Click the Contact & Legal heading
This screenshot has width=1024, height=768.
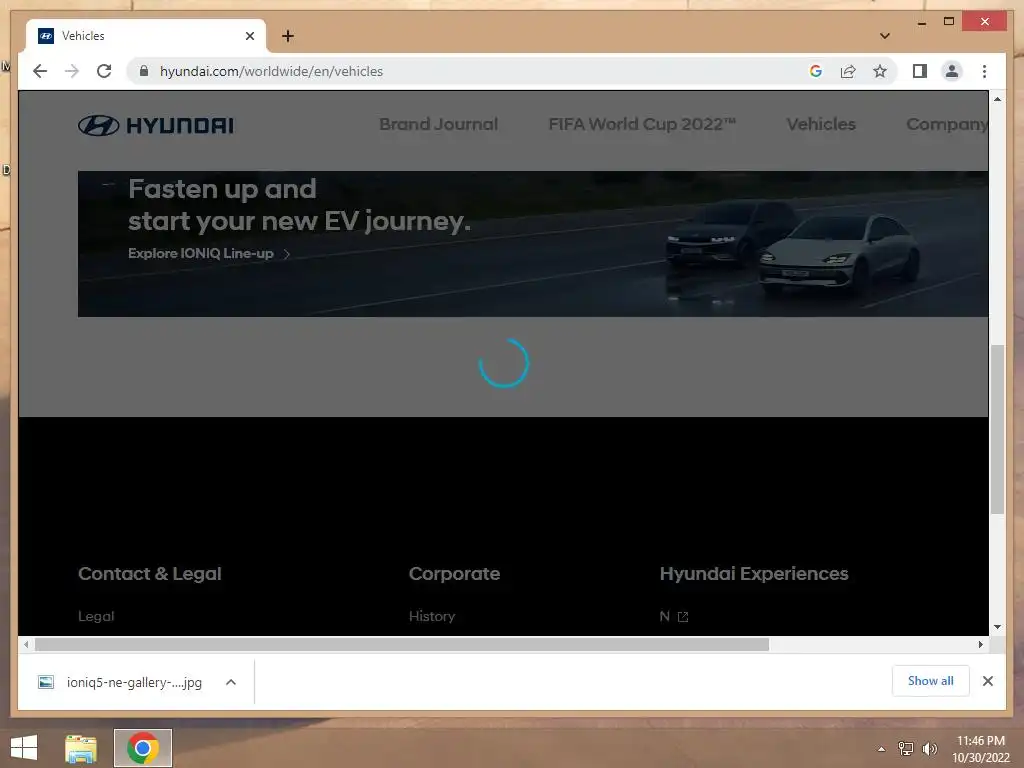click(x=150, y=573)
